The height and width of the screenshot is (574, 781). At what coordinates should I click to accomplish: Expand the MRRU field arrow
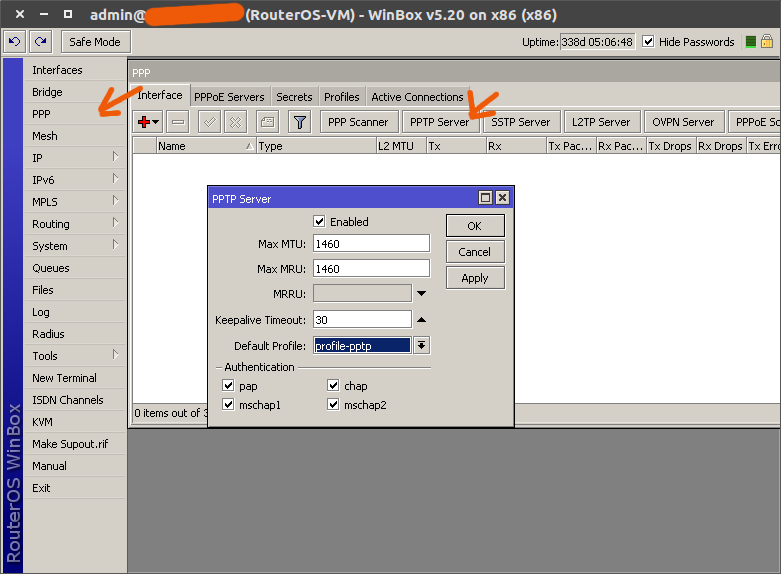[x=421, y=293]
